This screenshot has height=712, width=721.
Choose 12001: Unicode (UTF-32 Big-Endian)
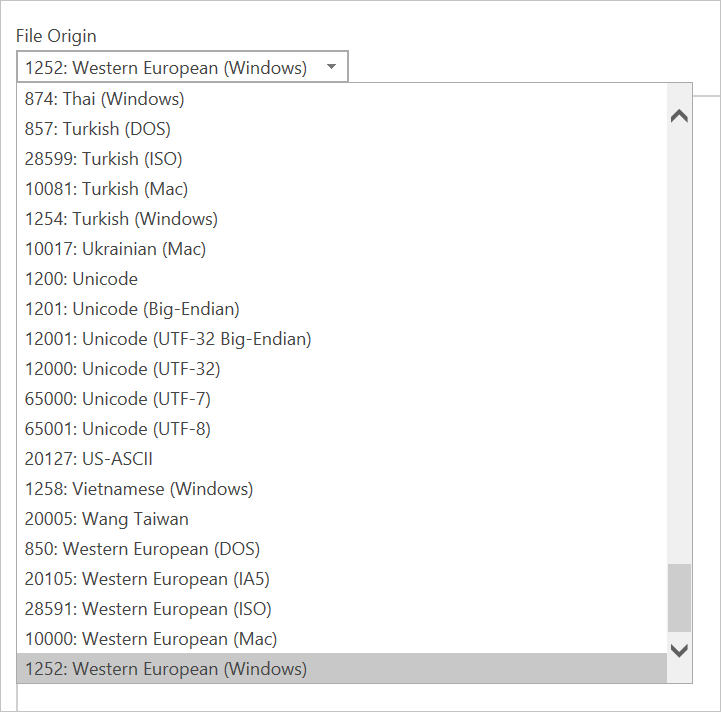[342, 339]
